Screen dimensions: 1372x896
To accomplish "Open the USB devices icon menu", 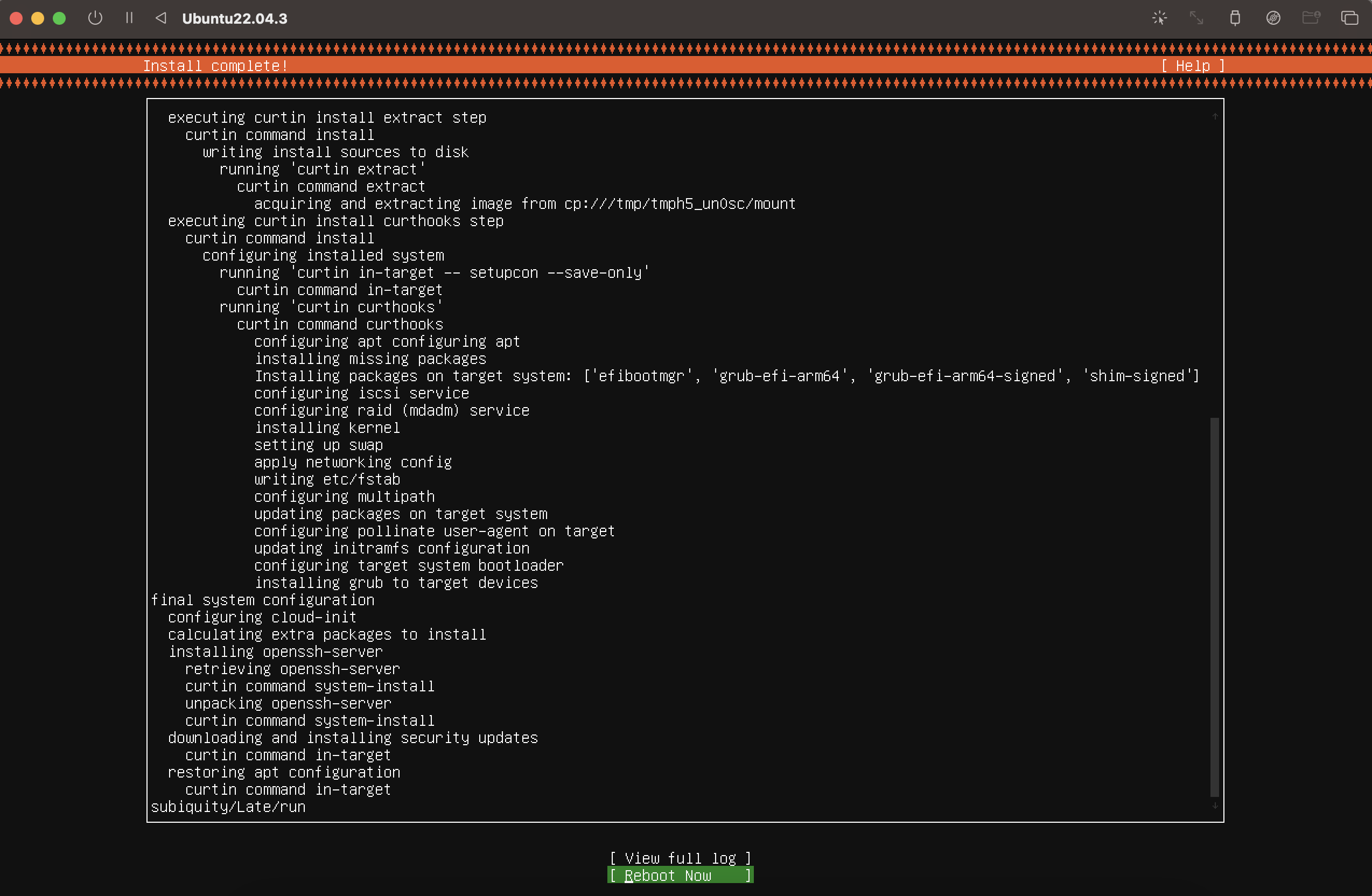I will [1235, 18].
